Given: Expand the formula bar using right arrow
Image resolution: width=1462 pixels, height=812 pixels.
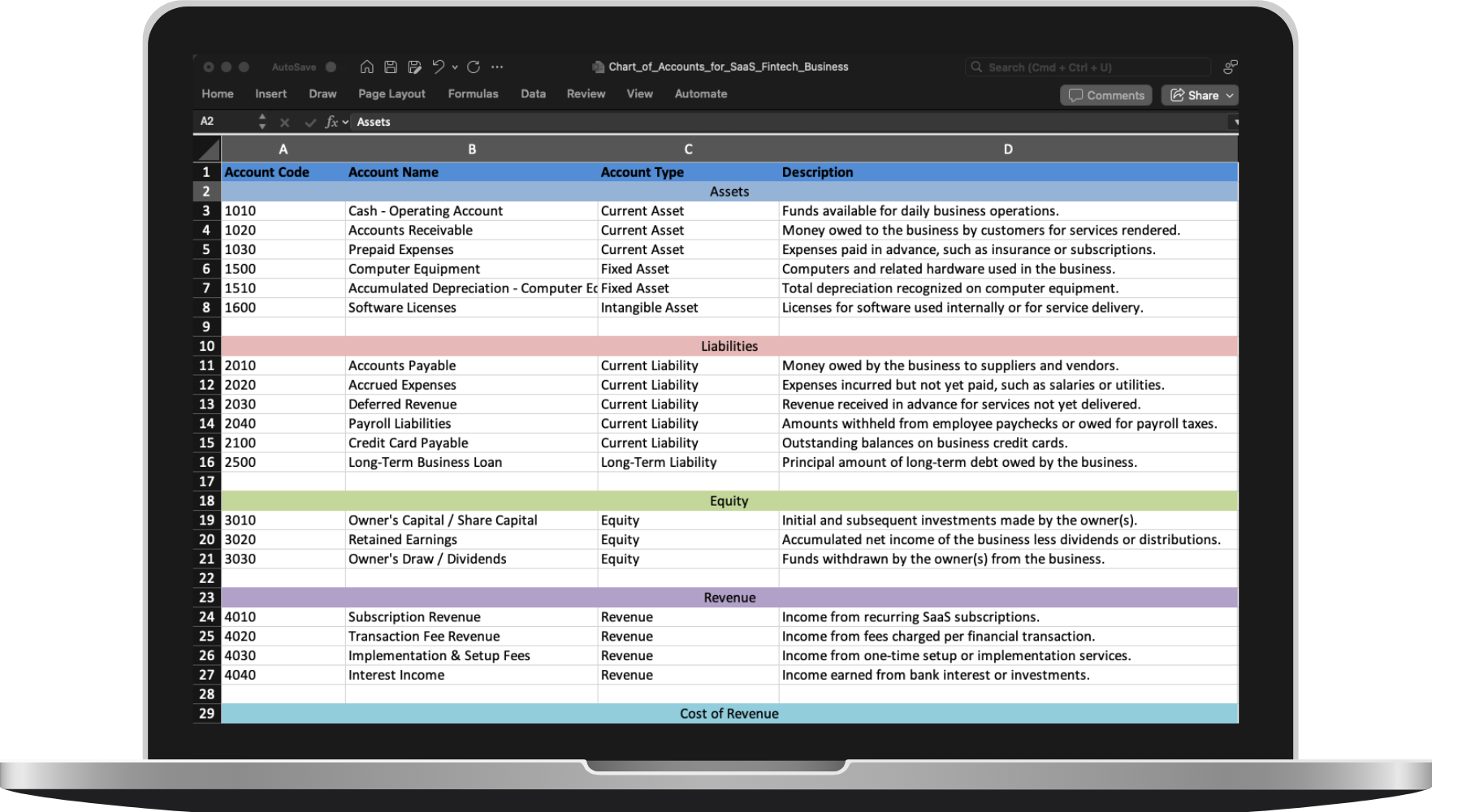Looking at the screenshot, I should pyautogui.click(x=1235, y=122).
